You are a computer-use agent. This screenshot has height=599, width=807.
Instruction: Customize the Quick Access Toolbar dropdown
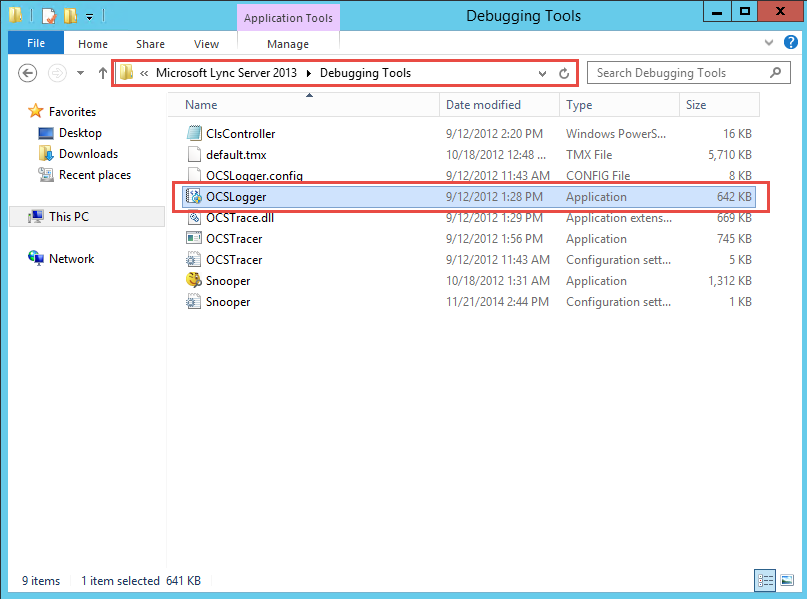point(90,17)
